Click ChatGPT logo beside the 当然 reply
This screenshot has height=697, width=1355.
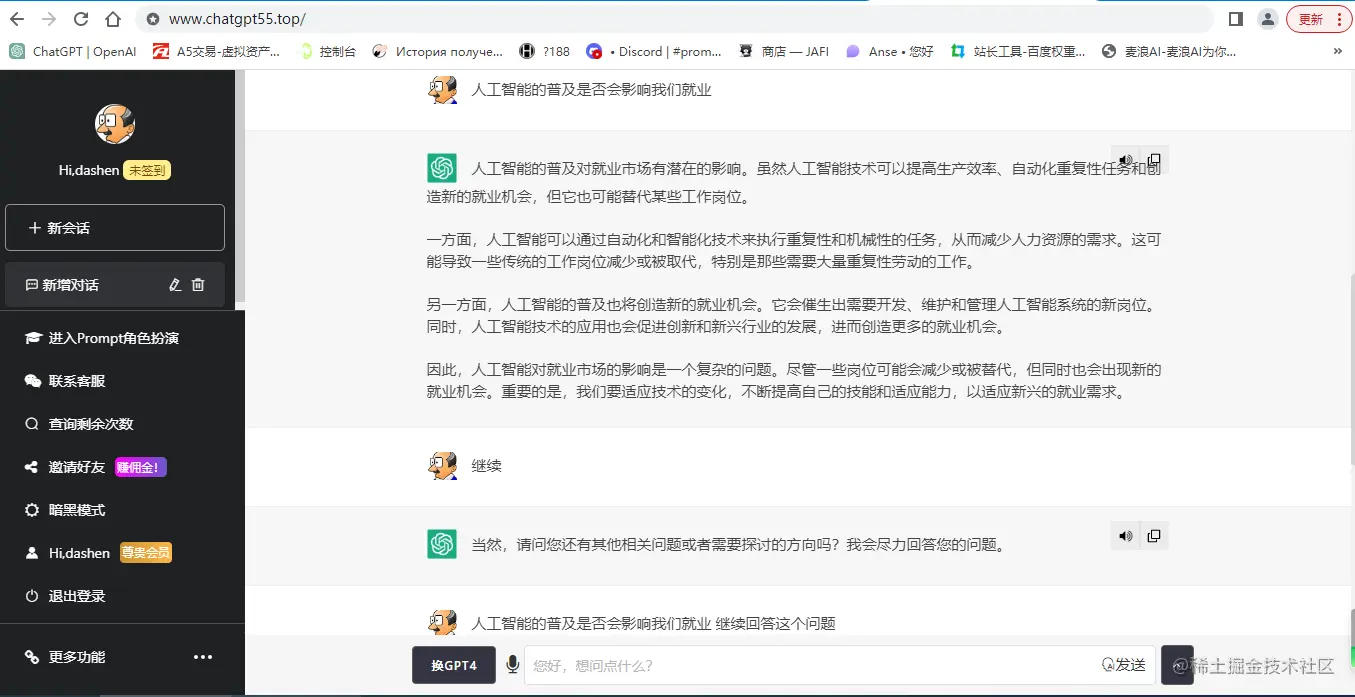pos(442,544)
